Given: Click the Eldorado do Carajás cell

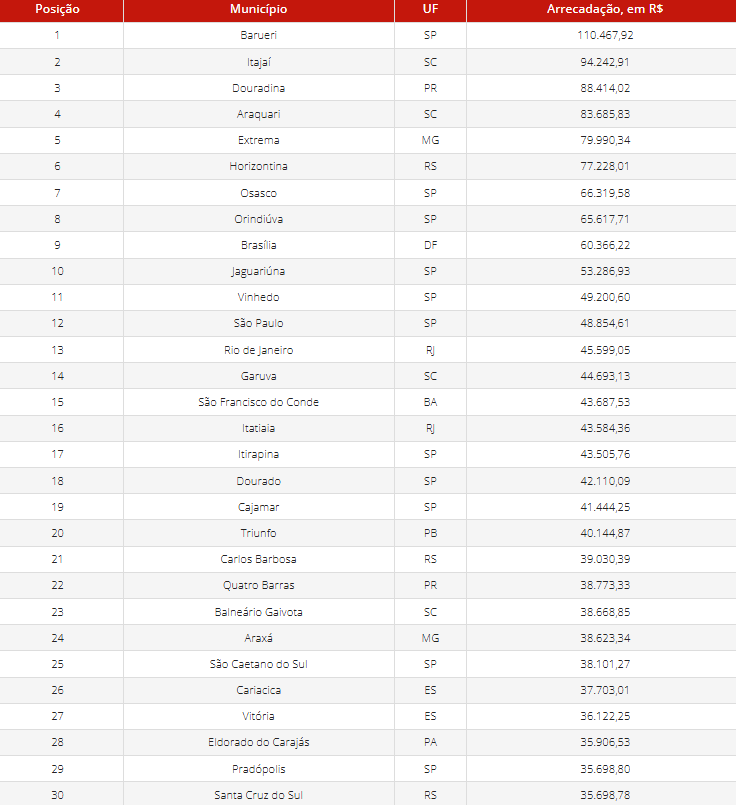Looking at the screenshot, I should point(258,742).
